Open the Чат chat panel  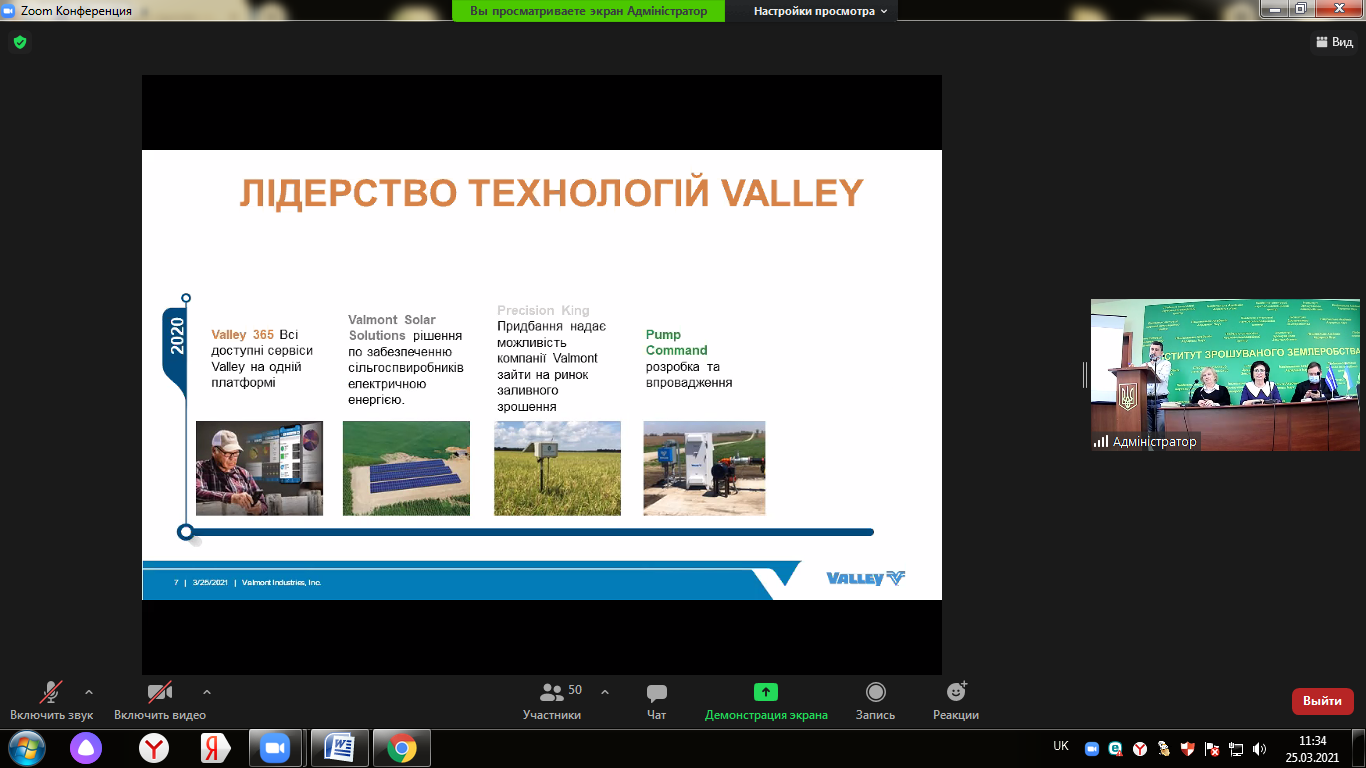(x=656, y=700)
